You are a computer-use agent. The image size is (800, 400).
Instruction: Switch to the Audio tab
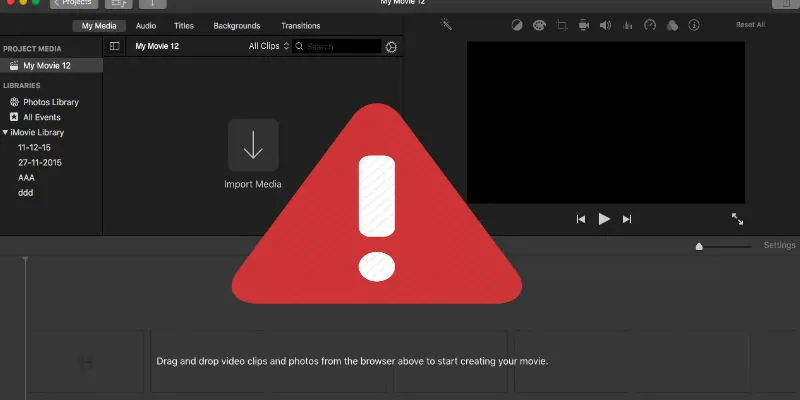click(146, 26)
